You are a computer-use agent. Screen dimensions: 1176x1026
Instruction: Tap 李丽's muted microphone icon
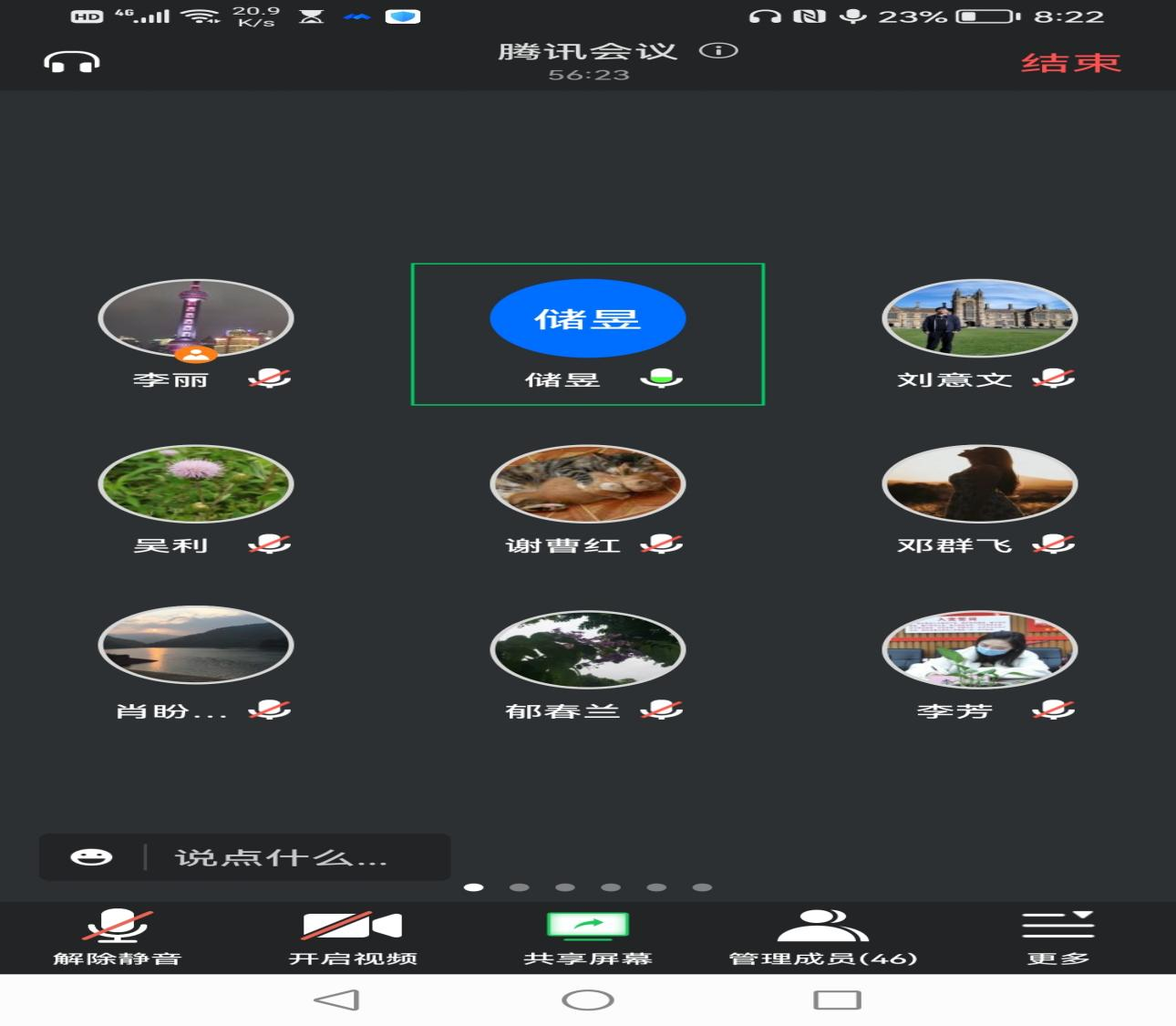[270, 378]
